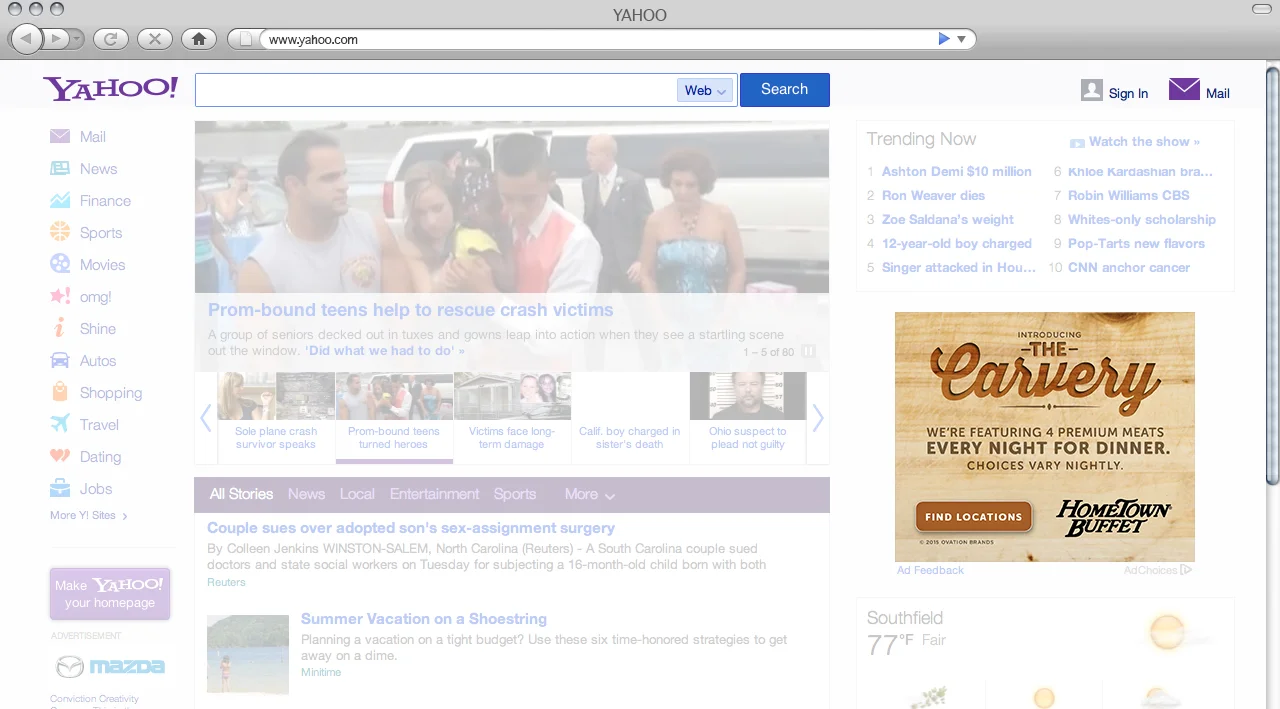Screen dimensions: 1280x709
Task: Open the Shine sidebar icon
Action: tap(60, 328)
